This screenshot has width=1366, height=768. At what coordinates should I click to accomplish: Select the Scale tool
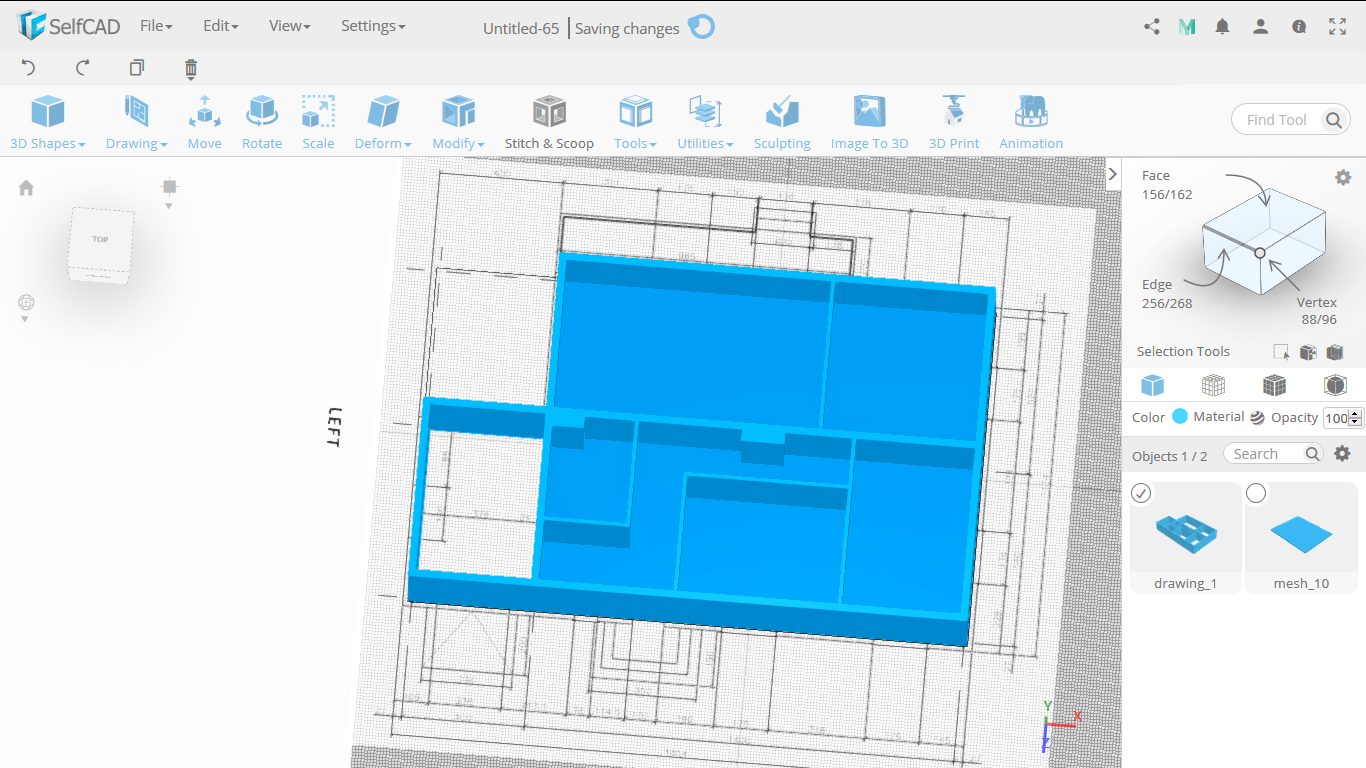click(318, 122)
